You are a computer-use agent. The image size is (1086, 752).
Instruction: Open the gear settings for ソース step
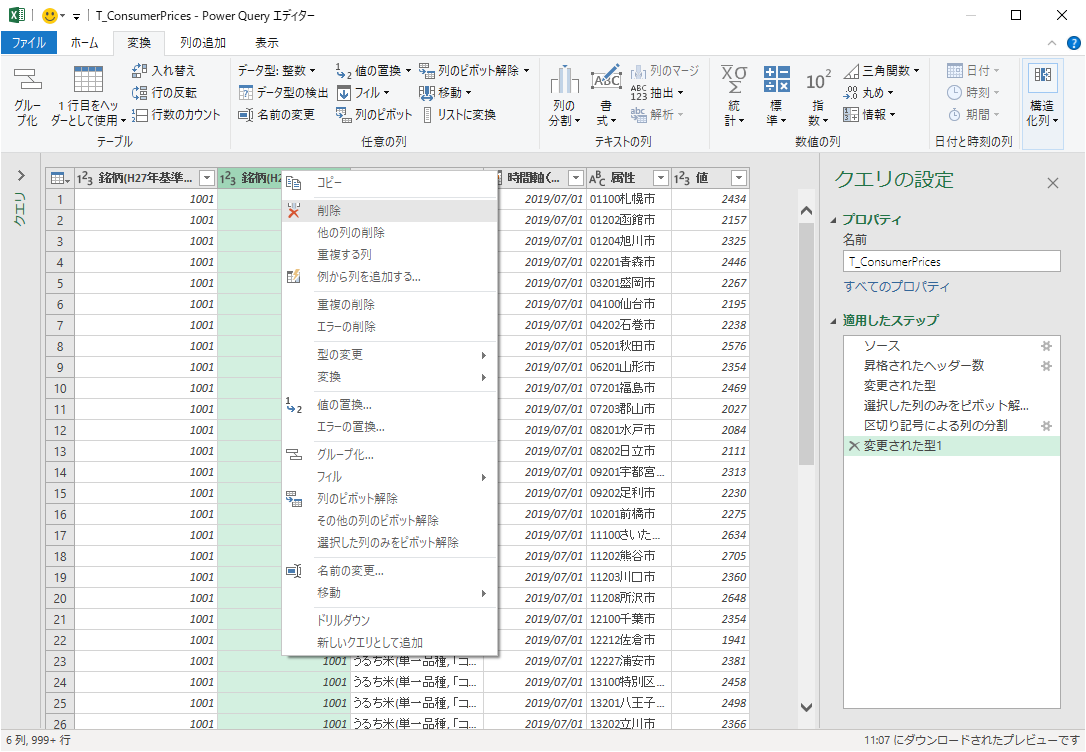tap(1046, 346)
